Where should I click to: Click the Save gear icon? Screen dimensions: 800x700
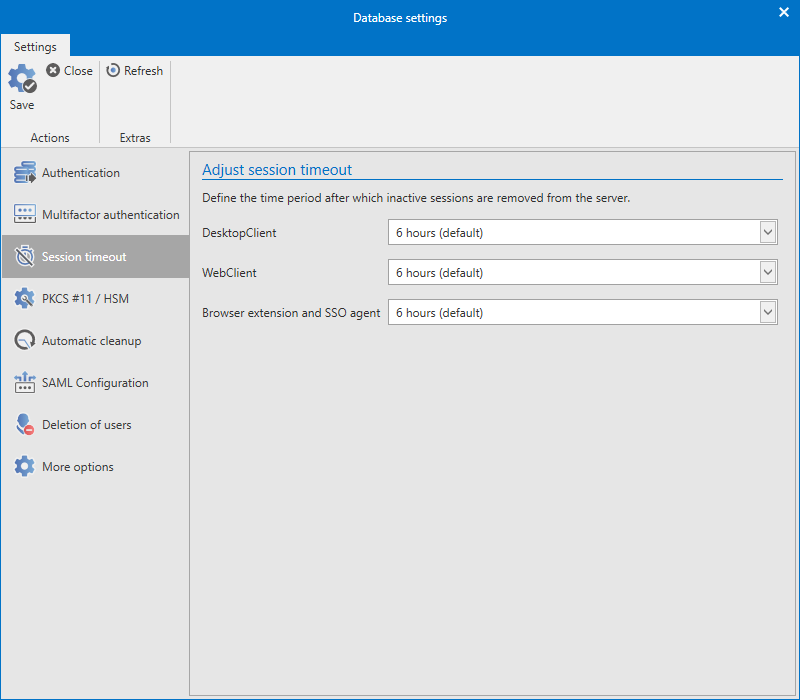click(x=21, y=79)
